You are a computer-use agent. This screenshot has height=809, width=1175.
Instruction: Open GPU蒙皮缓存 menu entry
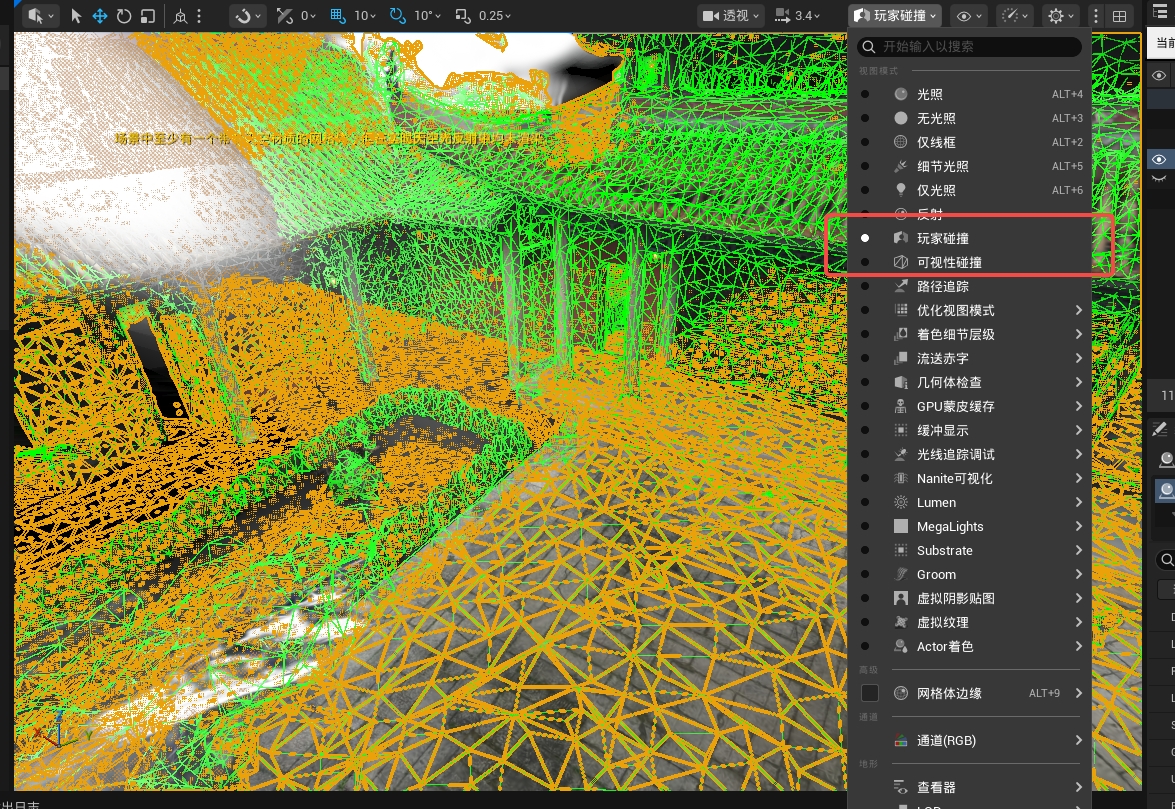pyautogui.click(x=969, y=406)
